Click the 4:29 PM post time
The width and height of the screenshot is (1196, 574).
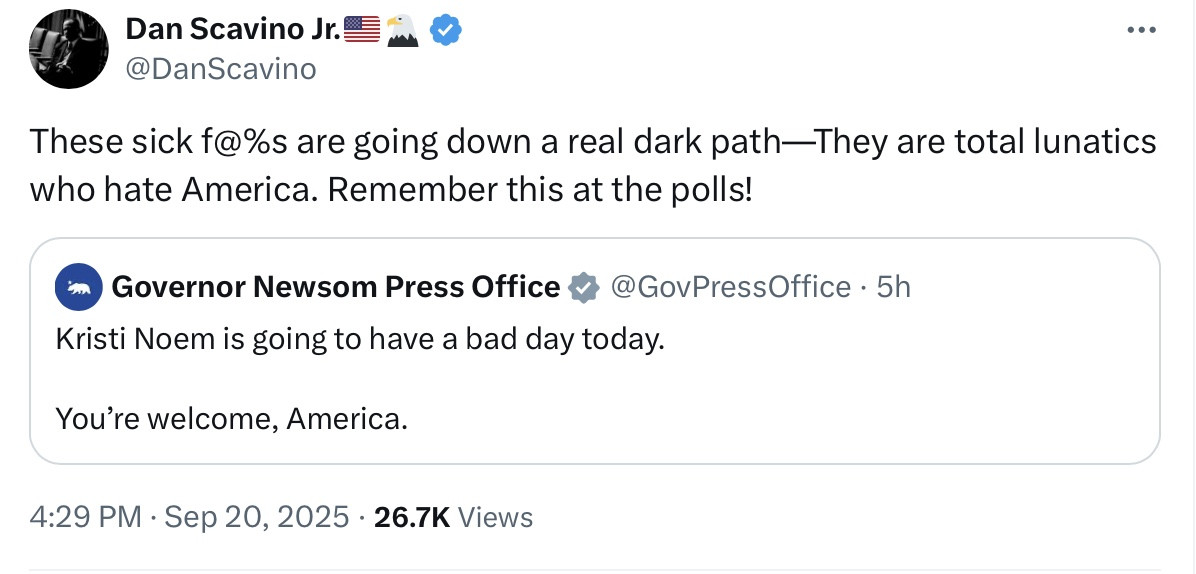[x=86, y=517]
